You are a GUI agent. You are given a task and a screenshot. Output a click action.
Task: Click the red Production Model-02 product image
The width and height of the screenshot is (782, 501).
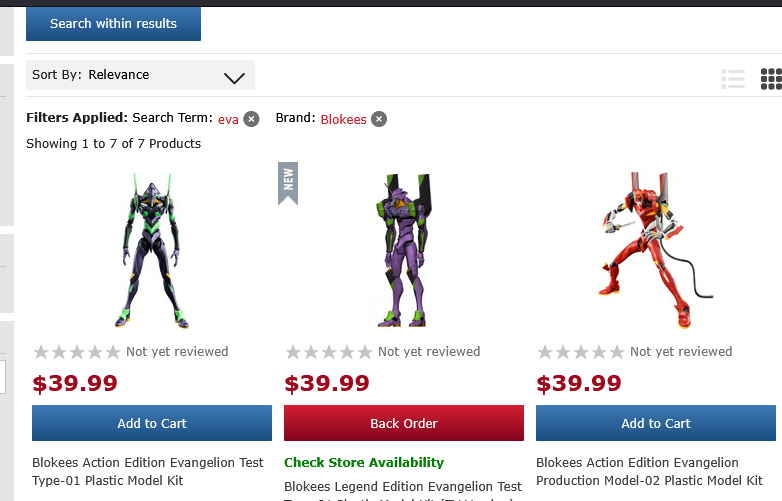pyautogui.click(x=656, y=250)
